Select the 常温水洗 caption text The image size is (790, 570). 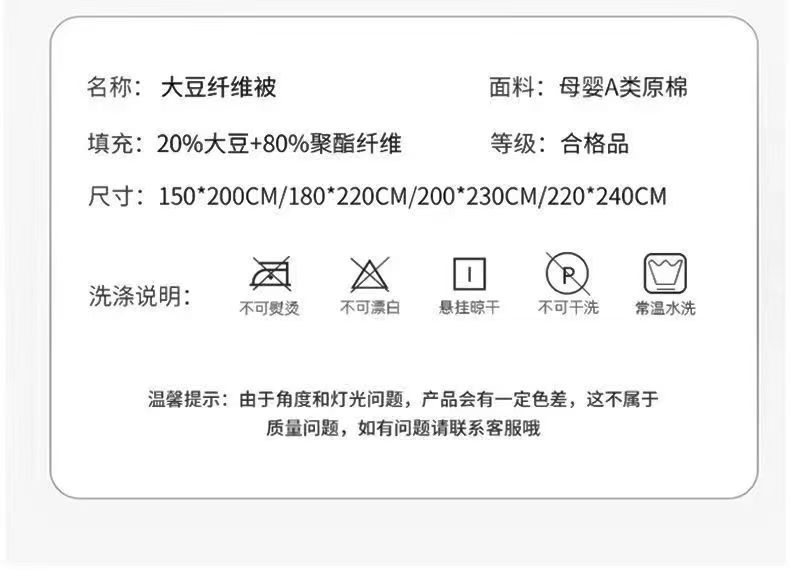click(x=665, y=308)
